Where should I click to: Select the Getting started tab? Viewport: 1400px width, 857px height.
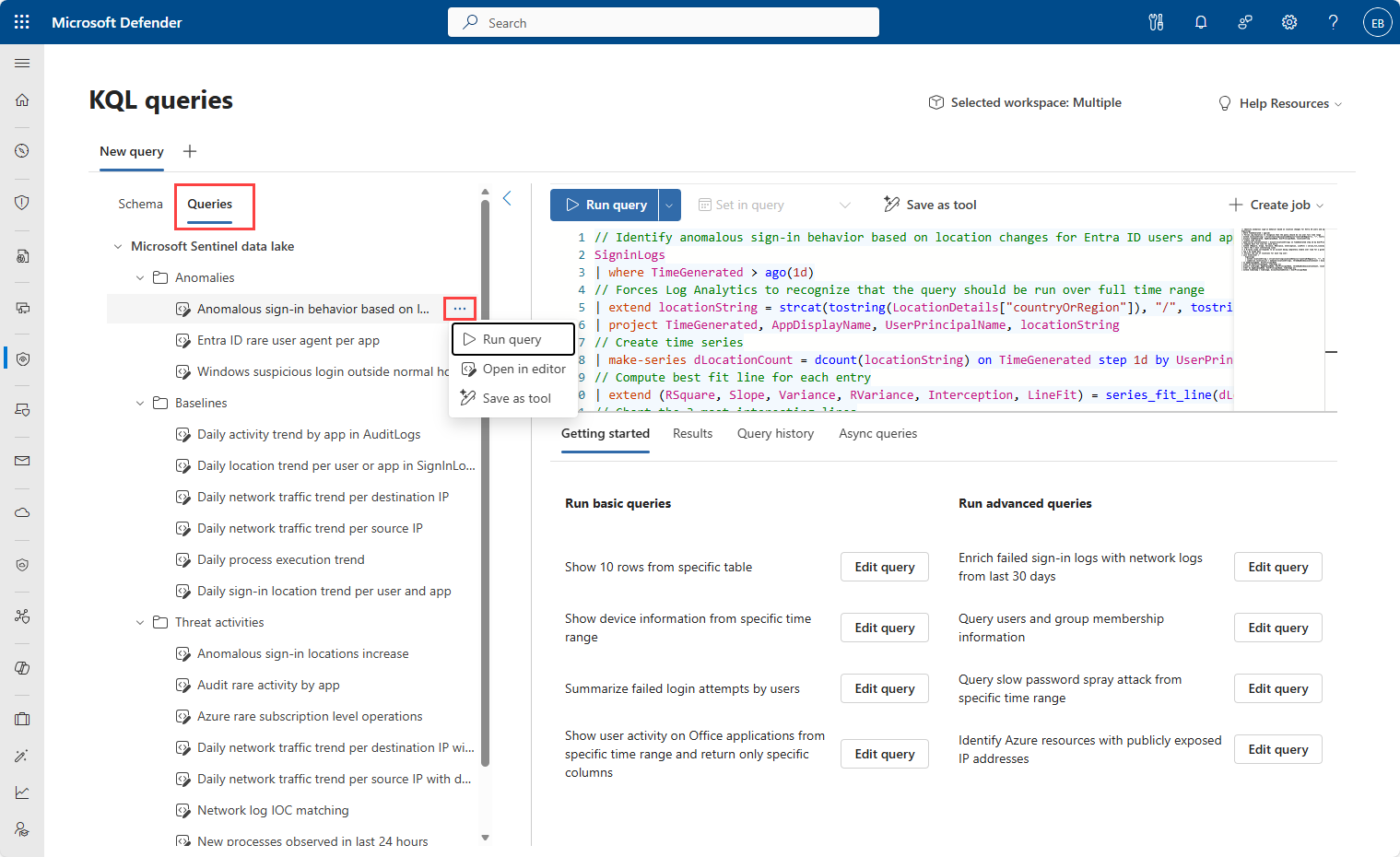[606, 433]
